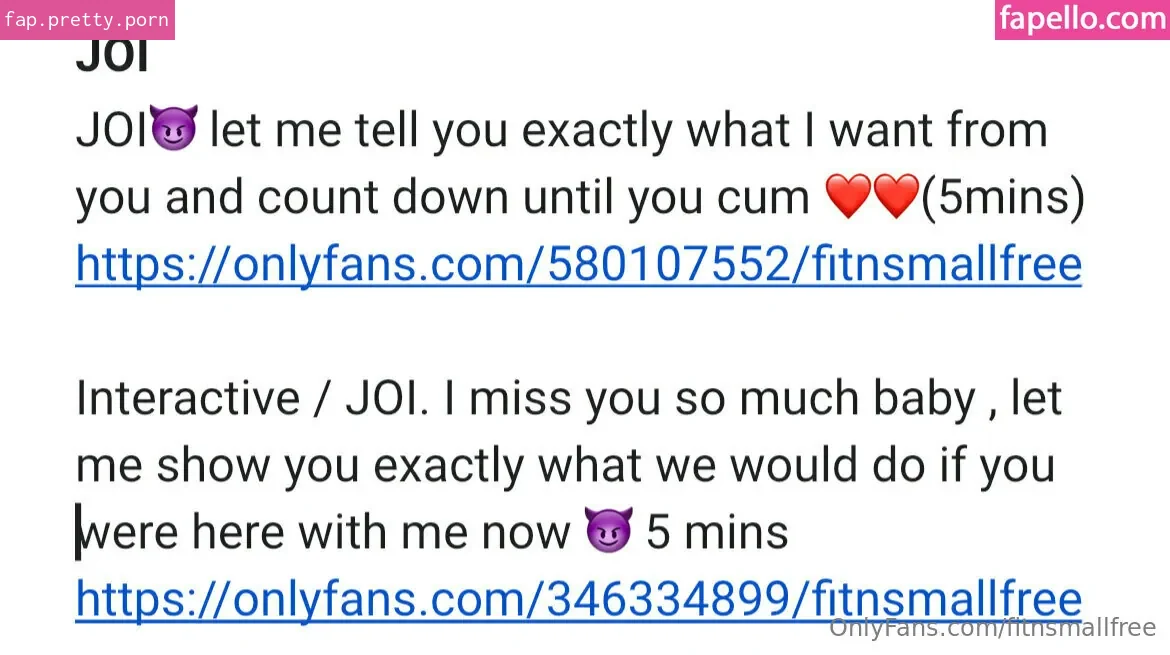Click the first red heart emoji
1170x655 pixels.
point(848,196)
